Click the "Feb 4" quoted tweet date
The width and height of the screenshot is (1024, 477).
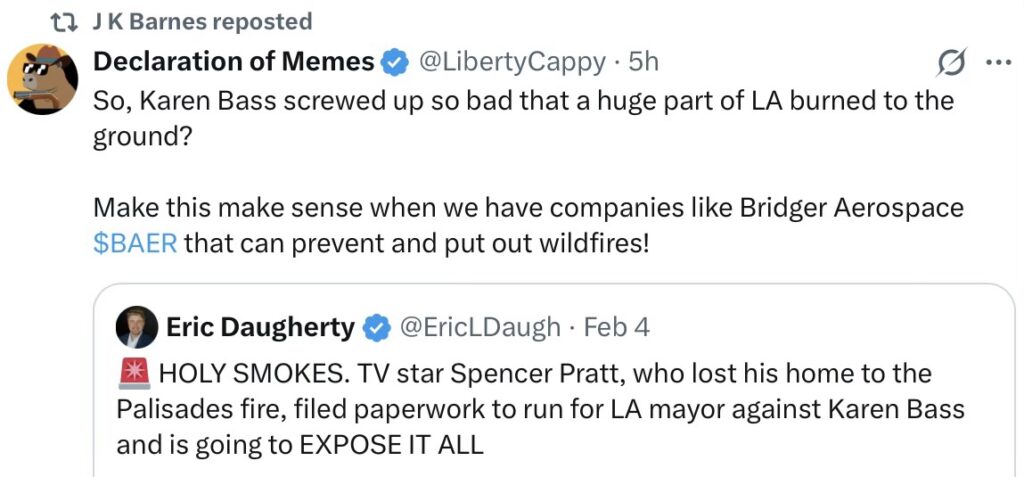click(616, 327)
